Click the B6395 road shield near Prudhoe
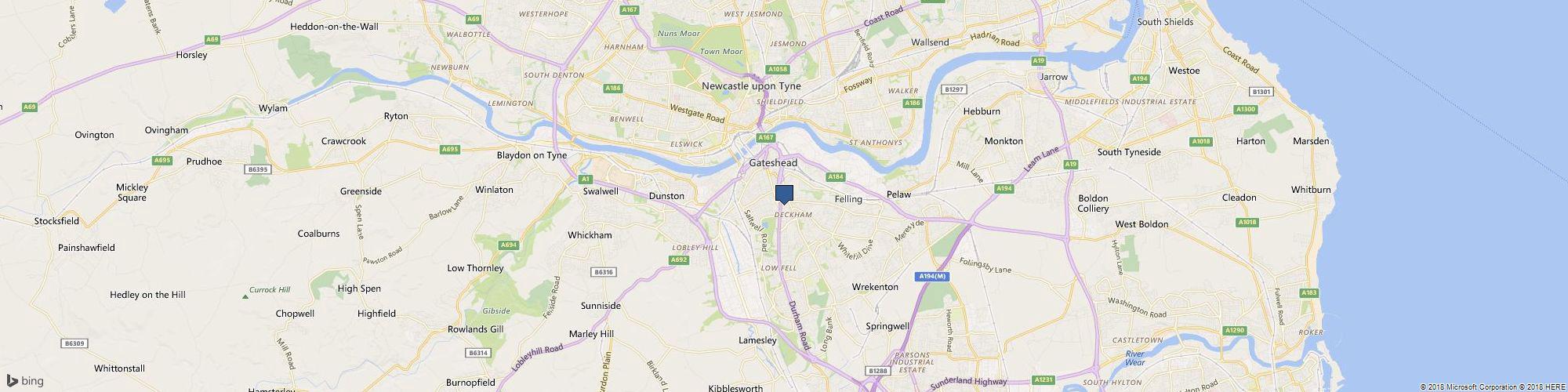Screen dimensions: 1568x392 [x=256, y=169]
